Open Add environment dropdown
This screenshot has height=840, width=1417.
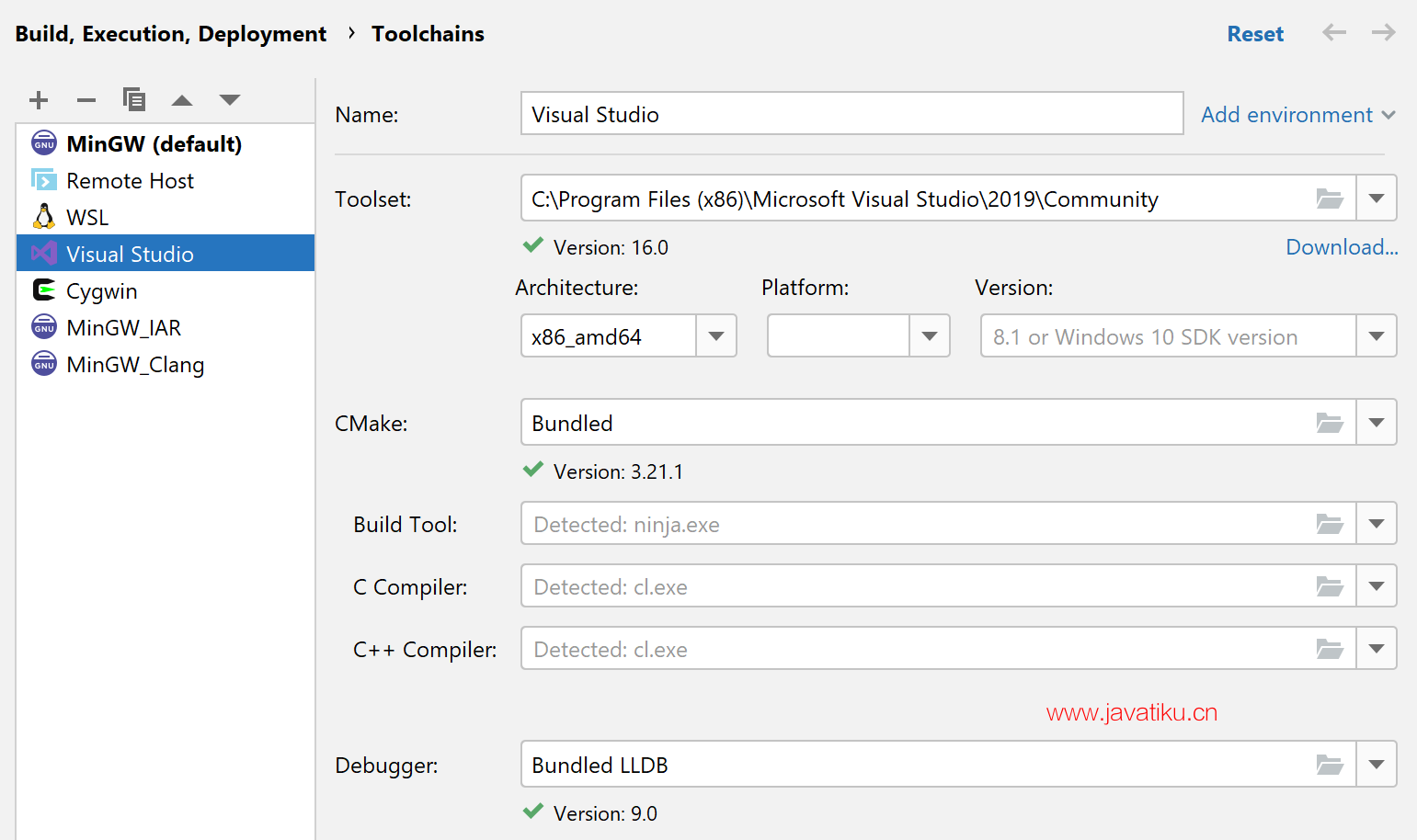pos(1298,115)
